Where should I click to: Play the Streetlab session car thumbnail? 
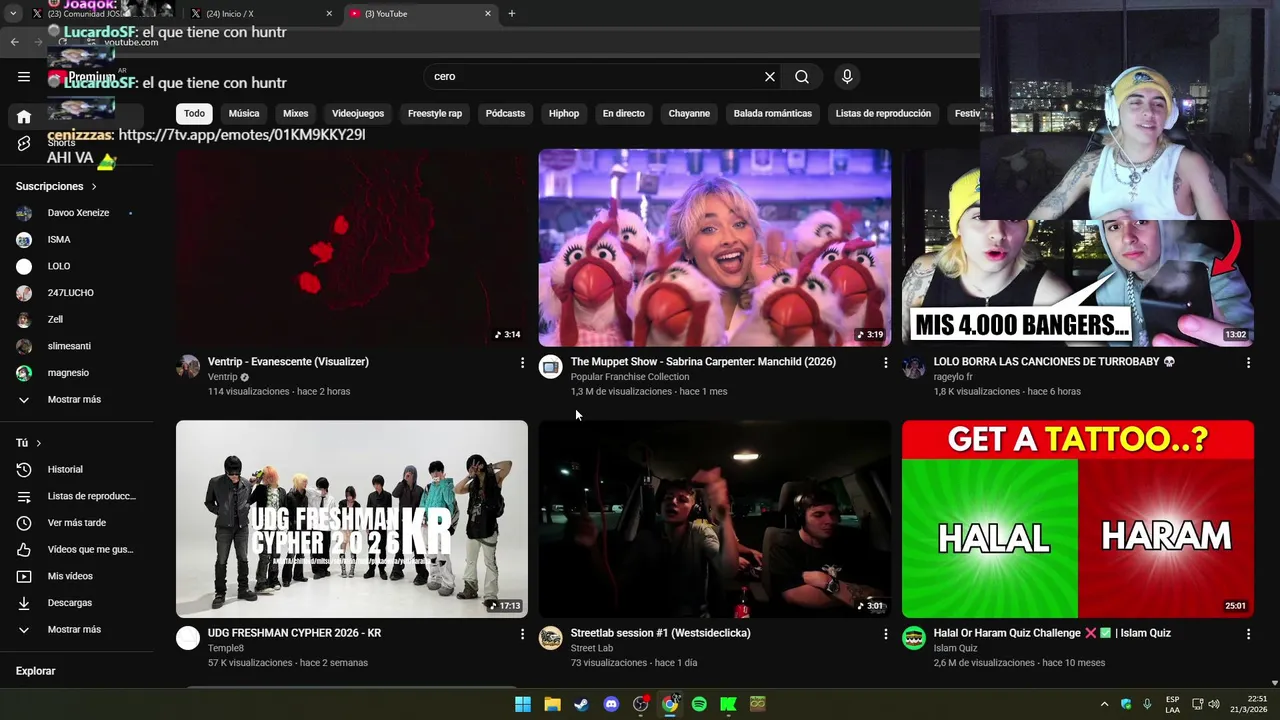pos(715,519)
